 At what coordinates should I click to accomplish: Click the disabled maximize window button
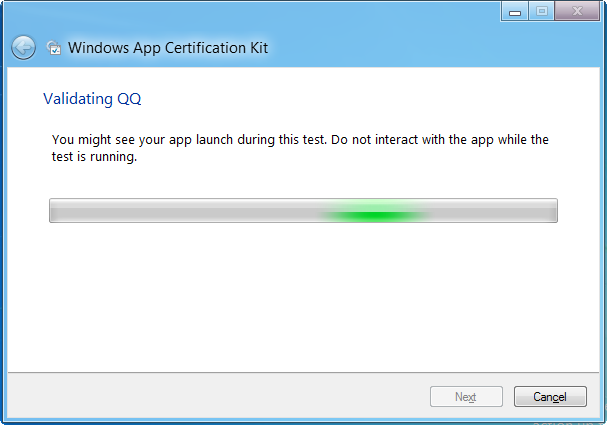click(x=542, y=11)
